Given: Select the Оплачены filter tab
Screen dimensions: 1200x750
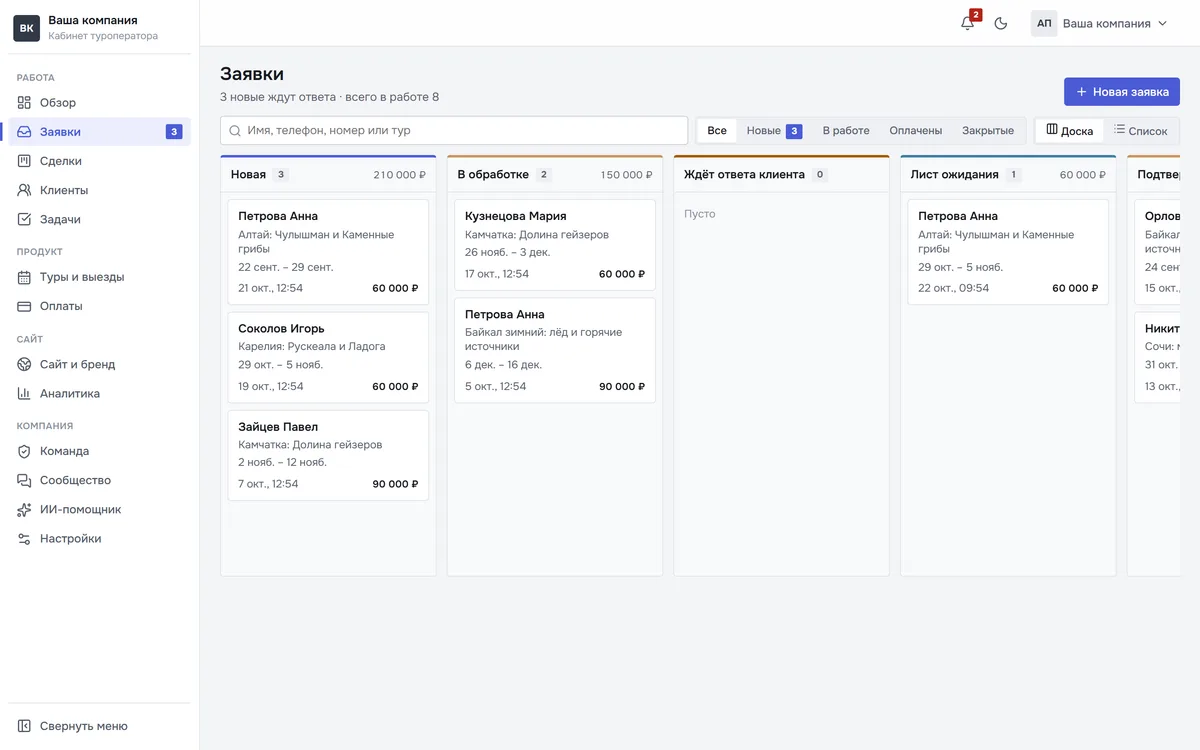Looking at the screenshot, I should (916, 130).
